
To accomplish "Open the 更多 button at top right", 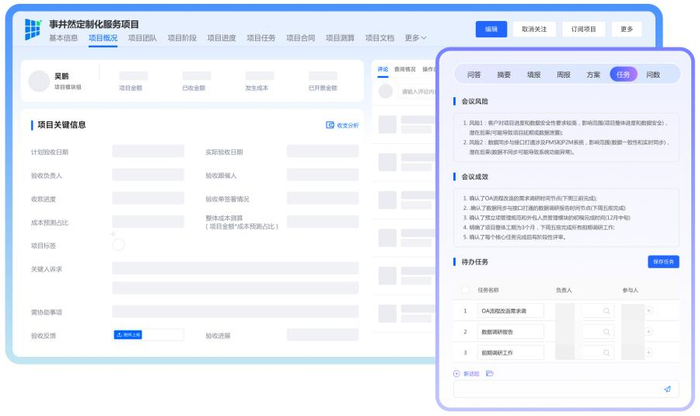I will point(627,29).
